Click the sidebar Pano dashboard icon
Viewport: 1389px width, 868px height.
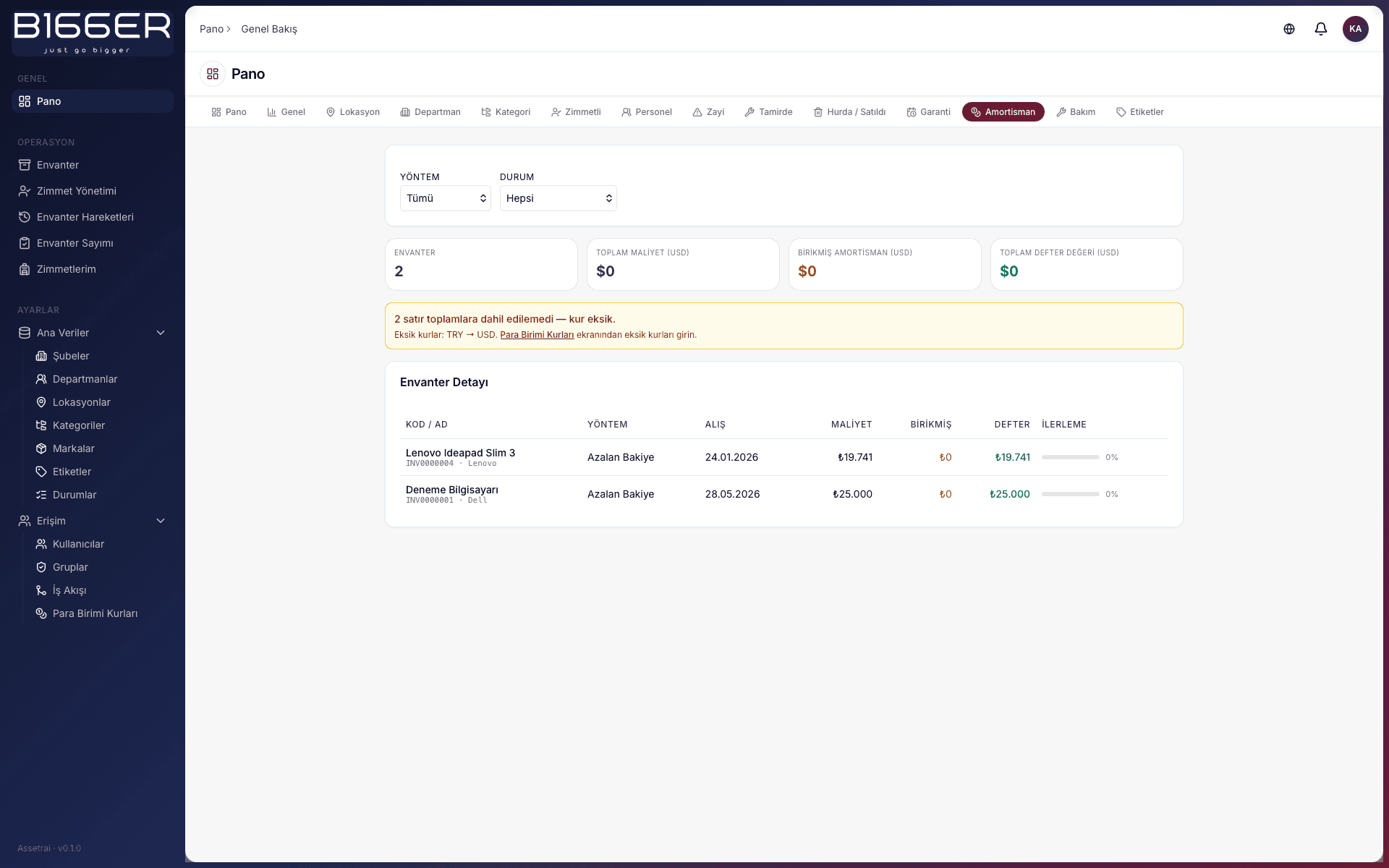click(x=25, y=101)
